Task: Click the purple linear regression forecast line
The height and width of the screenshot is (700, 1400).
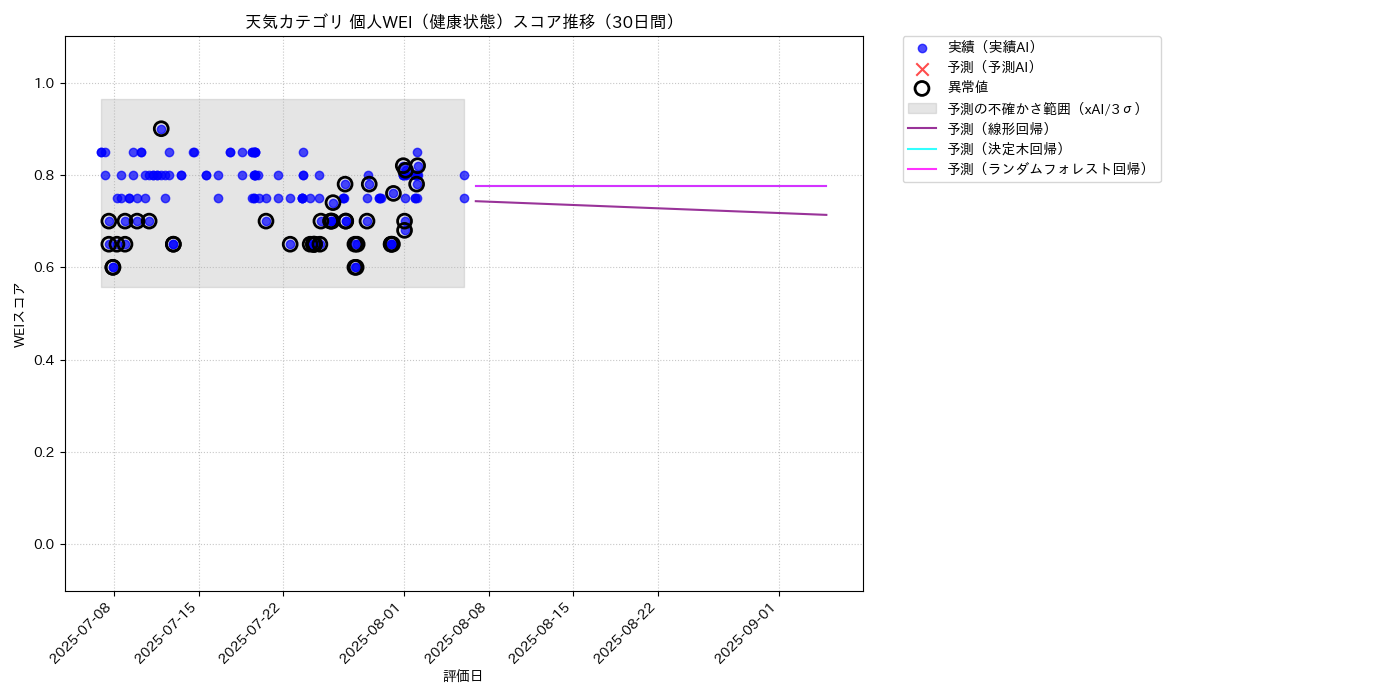Action: click(651, 208)
